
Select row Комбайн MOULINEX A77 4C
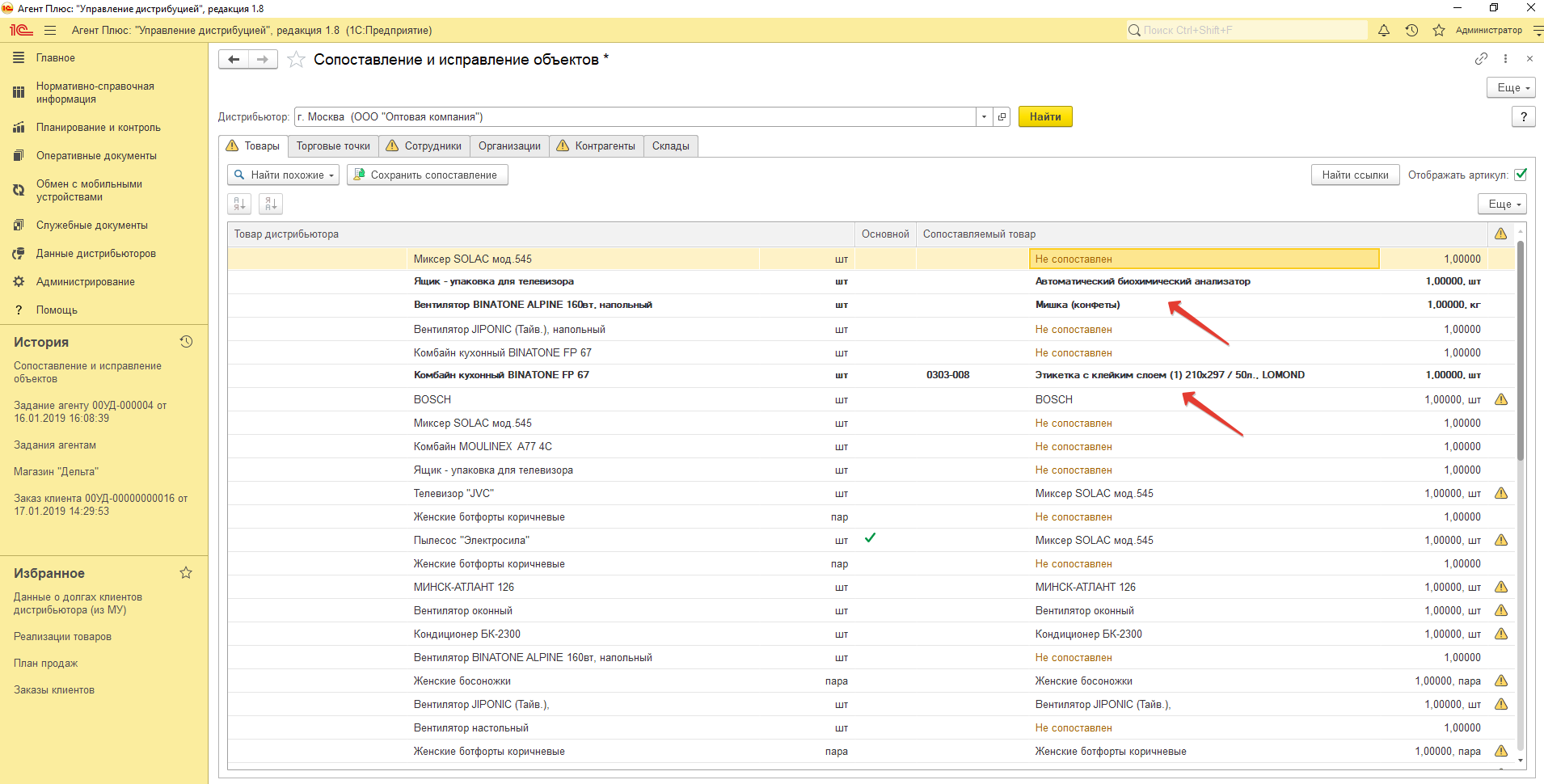[x=871, y=446]
